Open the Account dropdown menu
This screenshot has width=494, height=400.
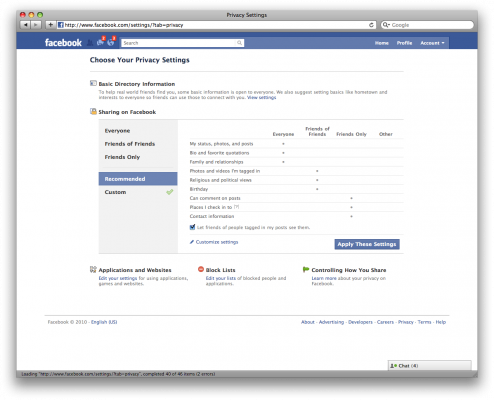[x=432, y=43]
